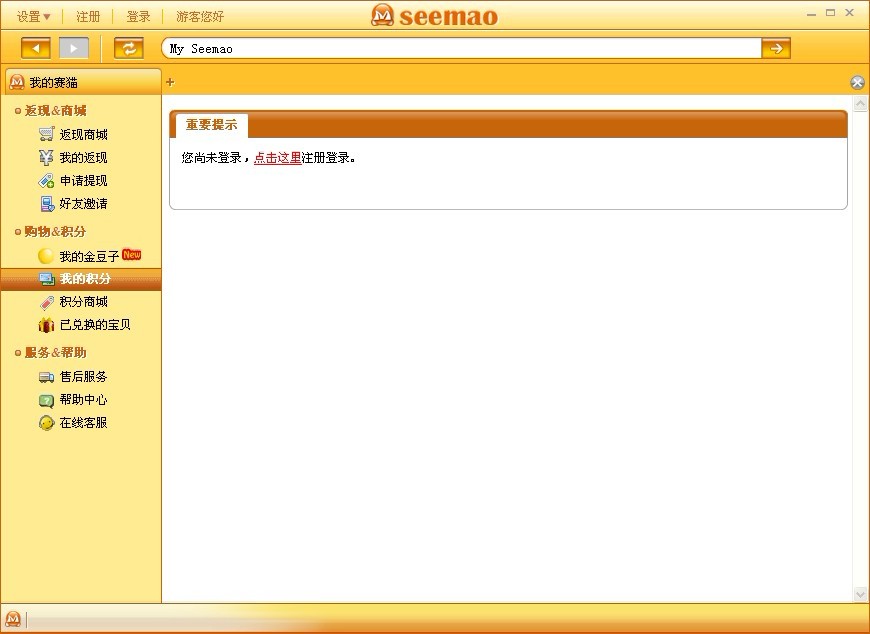Open 好友邀请 in the sidebar
870x634 pixels.
tap(83, 204)
